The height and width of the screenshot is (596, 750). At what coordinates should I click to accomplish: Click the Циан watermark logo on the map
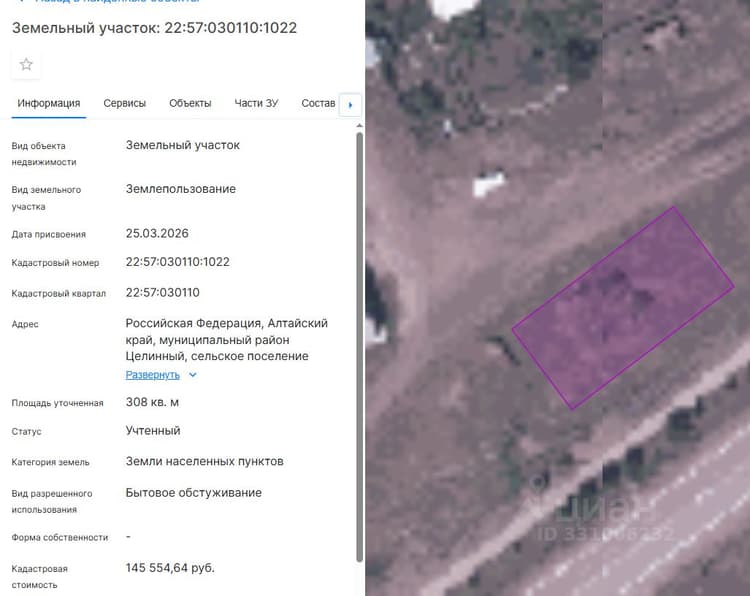(x=596, y=507)
